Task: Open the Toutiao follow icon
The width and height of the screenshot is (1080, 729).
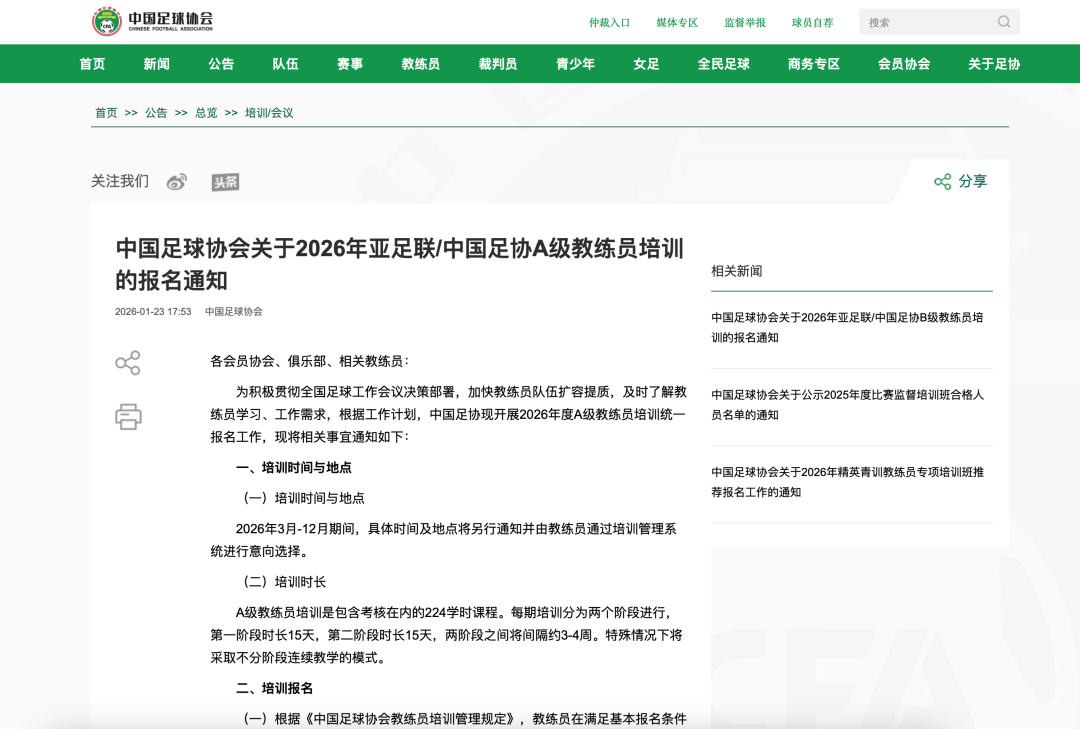Action: click(x=225, y=182)
